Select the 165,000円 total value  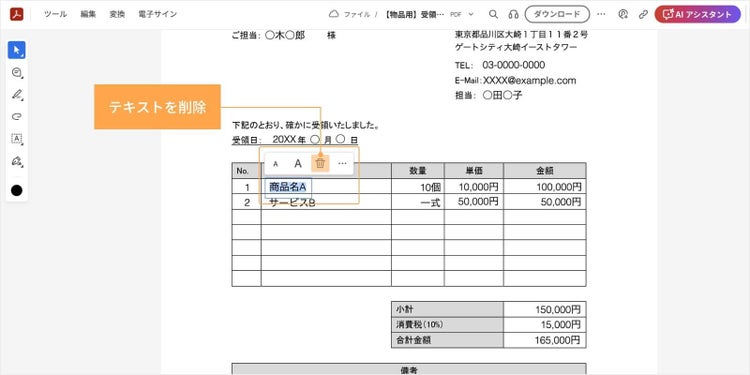pos(558,340)
